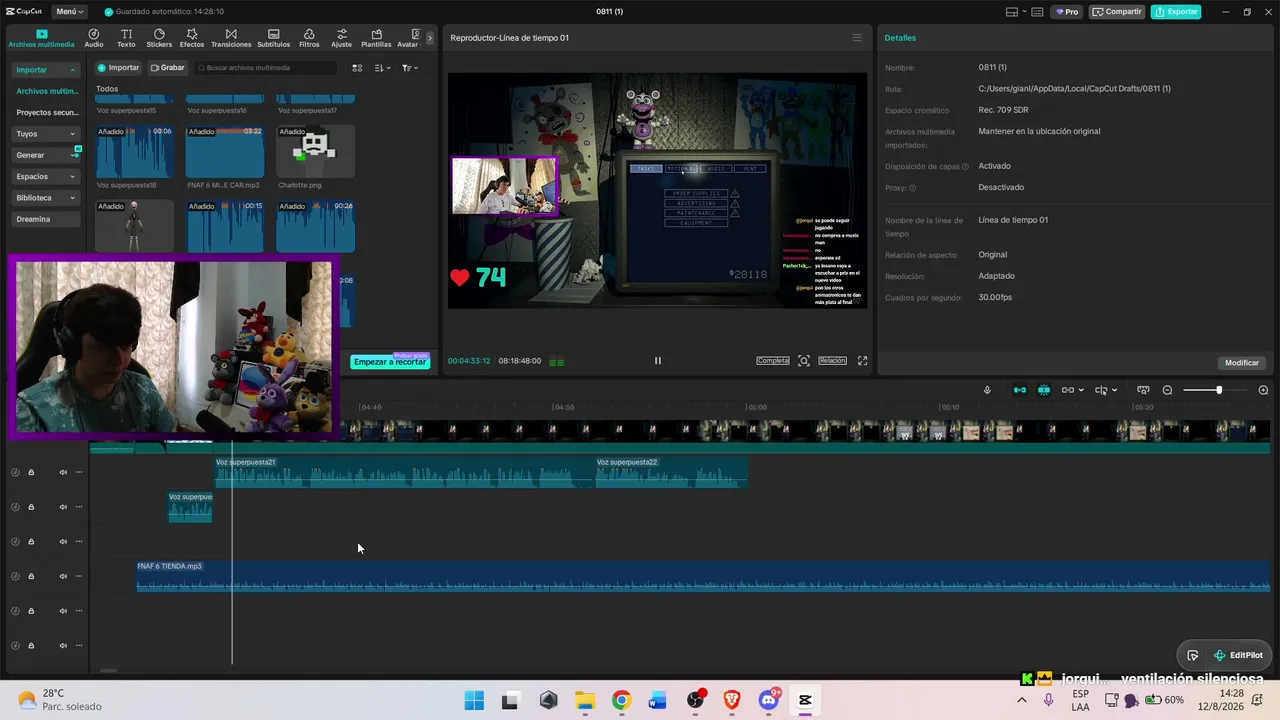This screenshot has height=720, width=1280.
Task: Open keyboard shortcuts icon in the title bar
Action: 1039,12
